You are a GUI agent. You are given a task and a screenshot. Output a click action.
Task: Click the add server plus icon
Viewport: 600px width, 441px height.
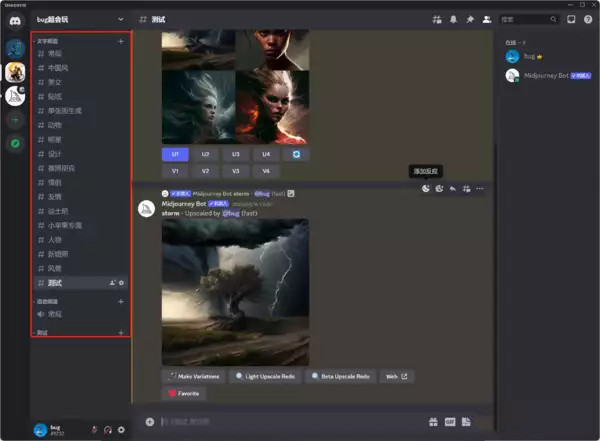(15, 121)
